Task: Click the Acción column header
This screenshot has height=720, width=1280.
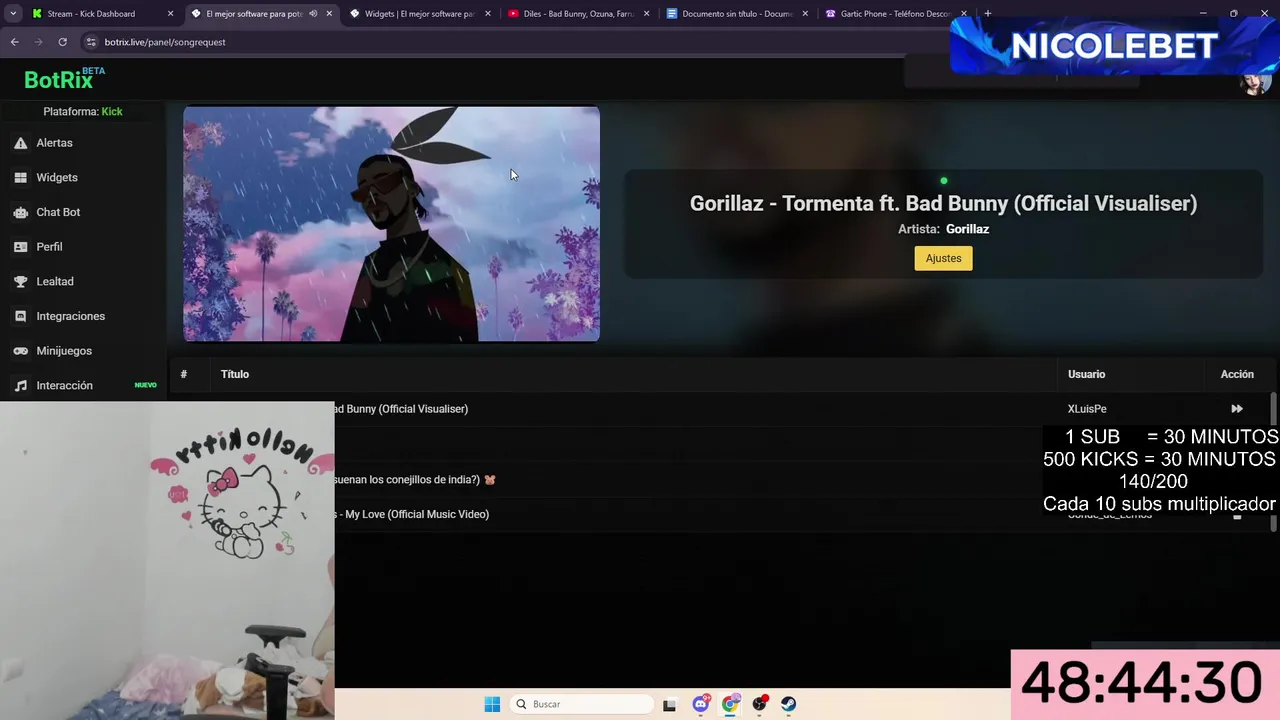Action: click(1237, 374)
